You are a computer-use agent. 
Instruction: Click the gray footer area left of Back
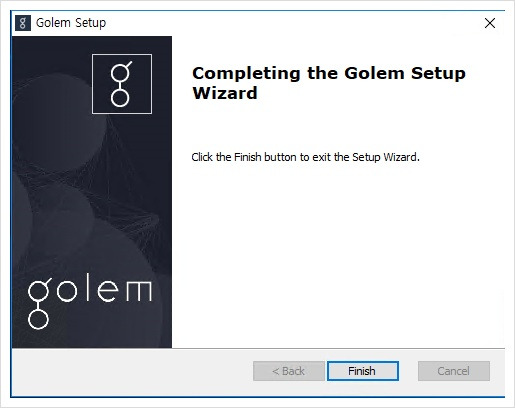[x=132, y=372]
